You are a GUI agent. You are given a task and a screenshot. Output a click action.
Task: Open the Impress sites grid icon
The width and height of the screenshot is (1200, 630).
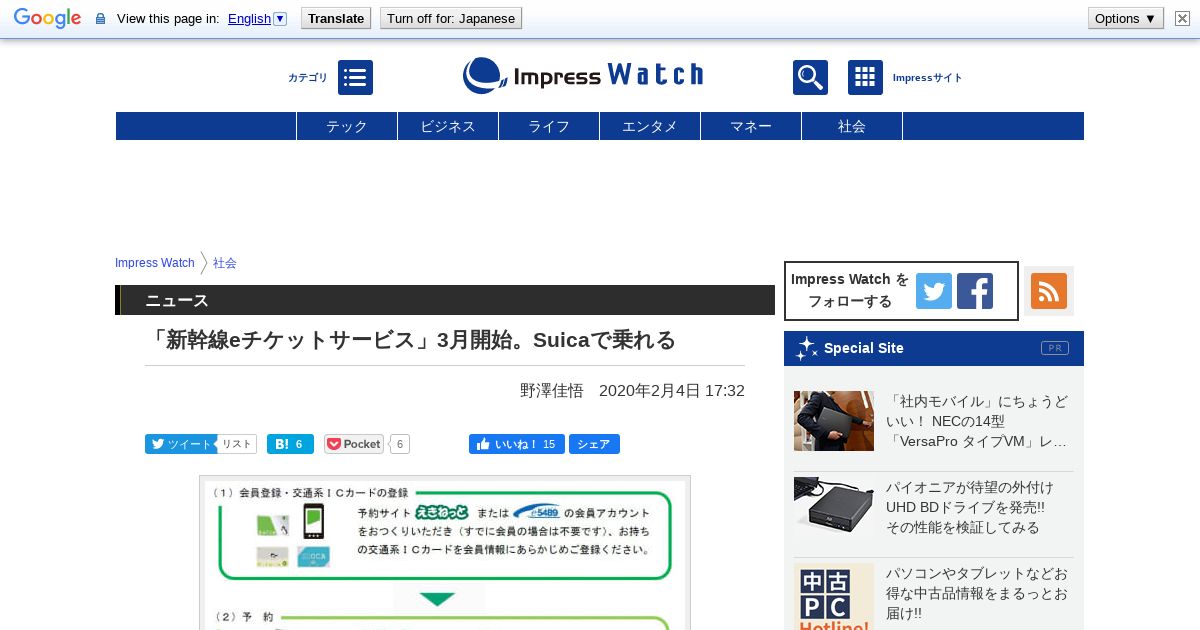click(865, 77)
